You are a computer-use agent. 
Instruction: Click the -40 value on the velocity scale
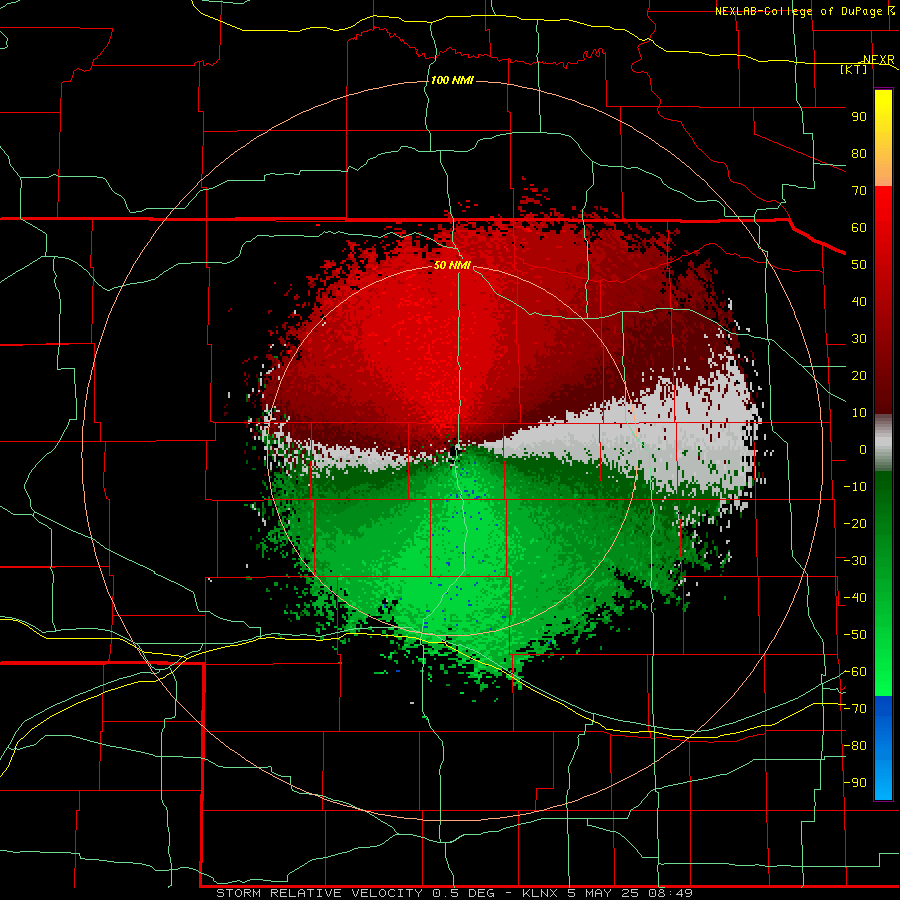855,598
